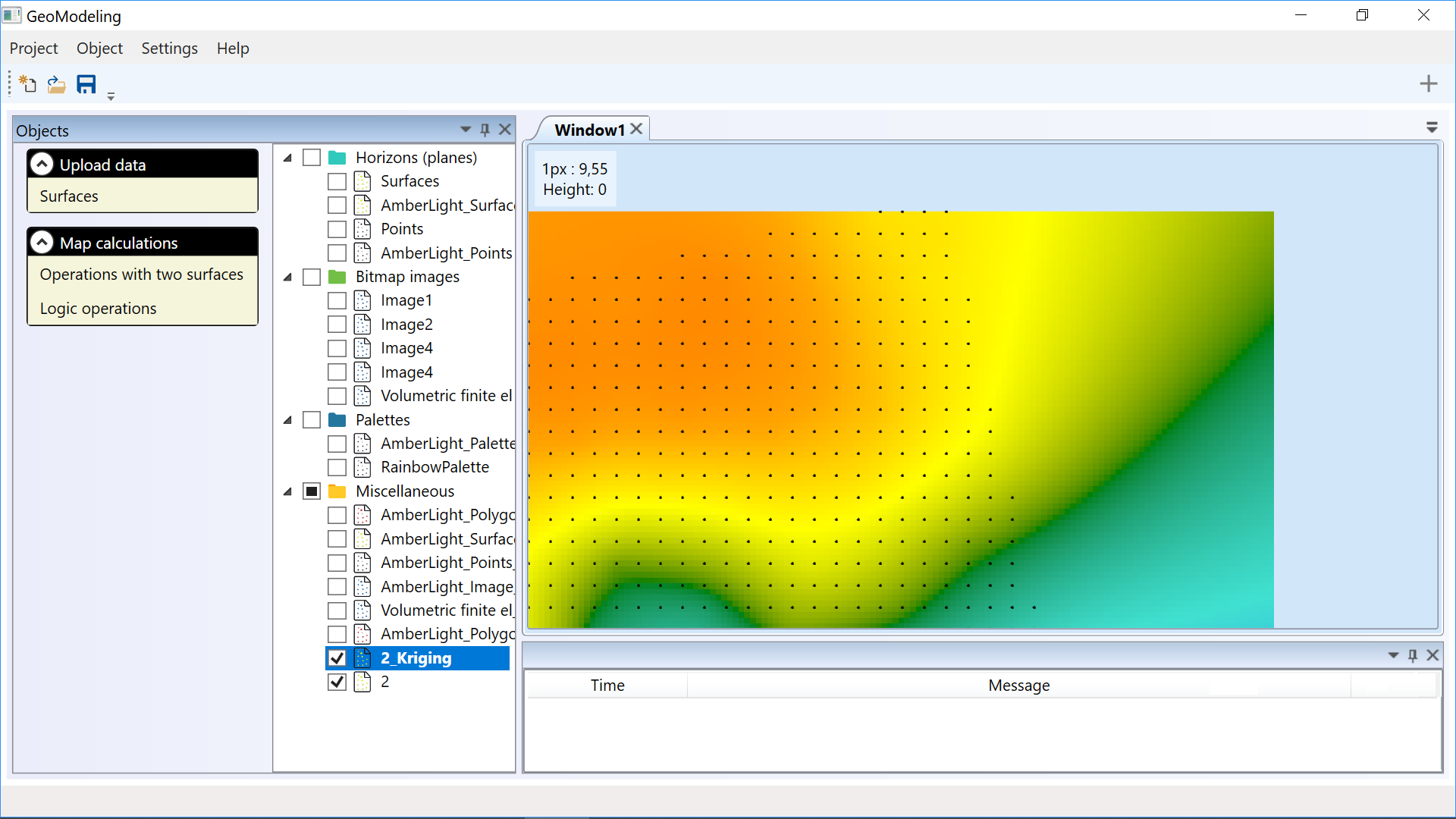Click the Miscellaneous yellow folder icon
1456x819 pixels.
point(337,491)
